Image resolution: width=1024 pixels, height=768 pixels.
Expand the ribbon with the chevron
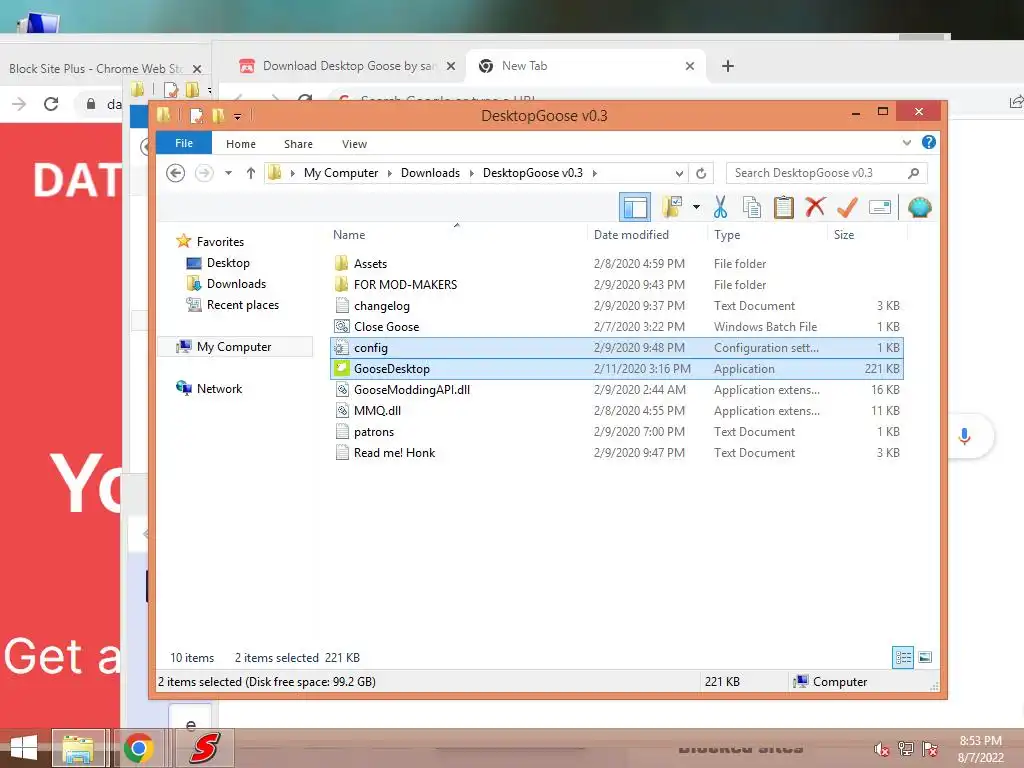click(906, 142)
